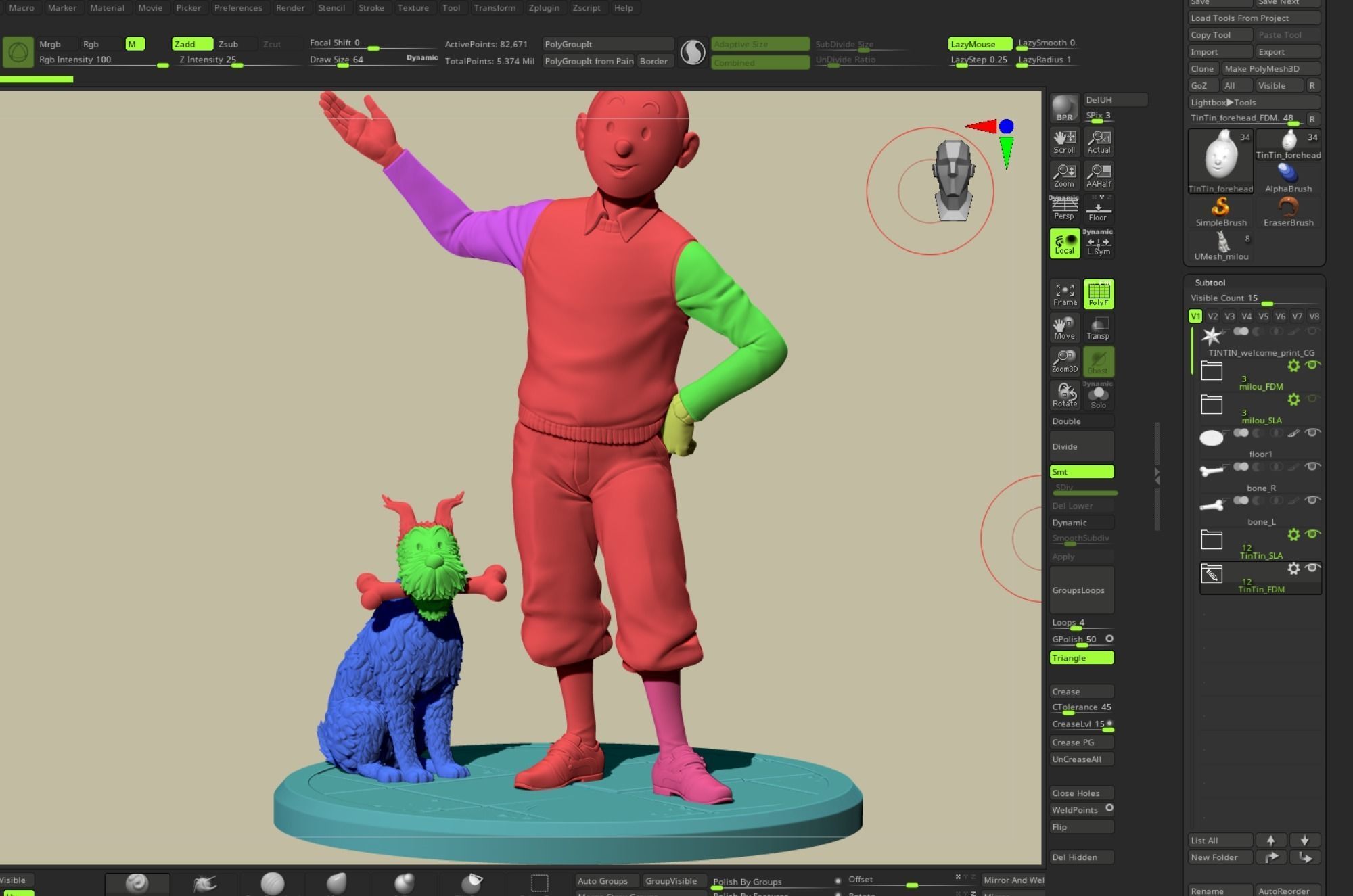Click the Rotate navigation icon
1353x896 pixels.
tap(1064, 394)
